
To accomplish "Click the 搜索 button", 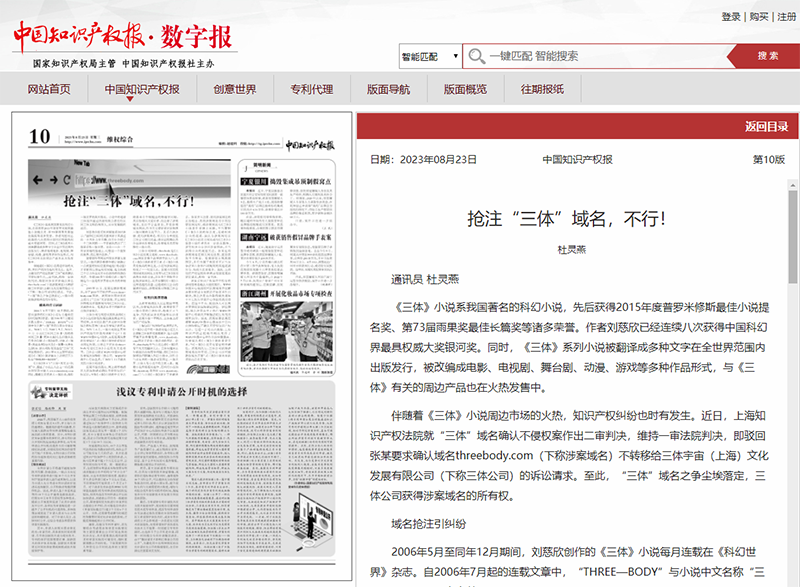I will coord(767,56).
